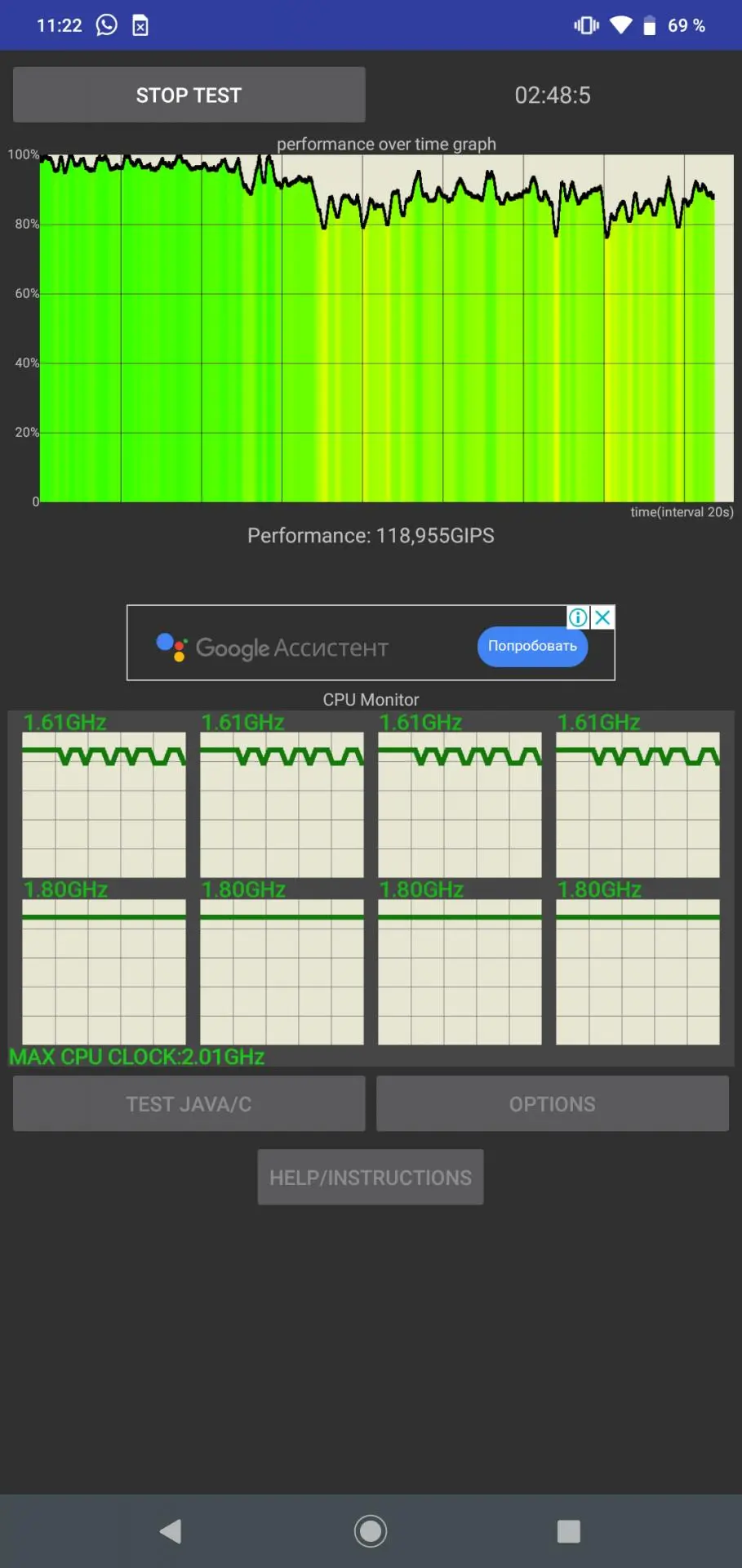Tap the Wi-Fi status icon

pyautogui.click(x=620, y=25)
